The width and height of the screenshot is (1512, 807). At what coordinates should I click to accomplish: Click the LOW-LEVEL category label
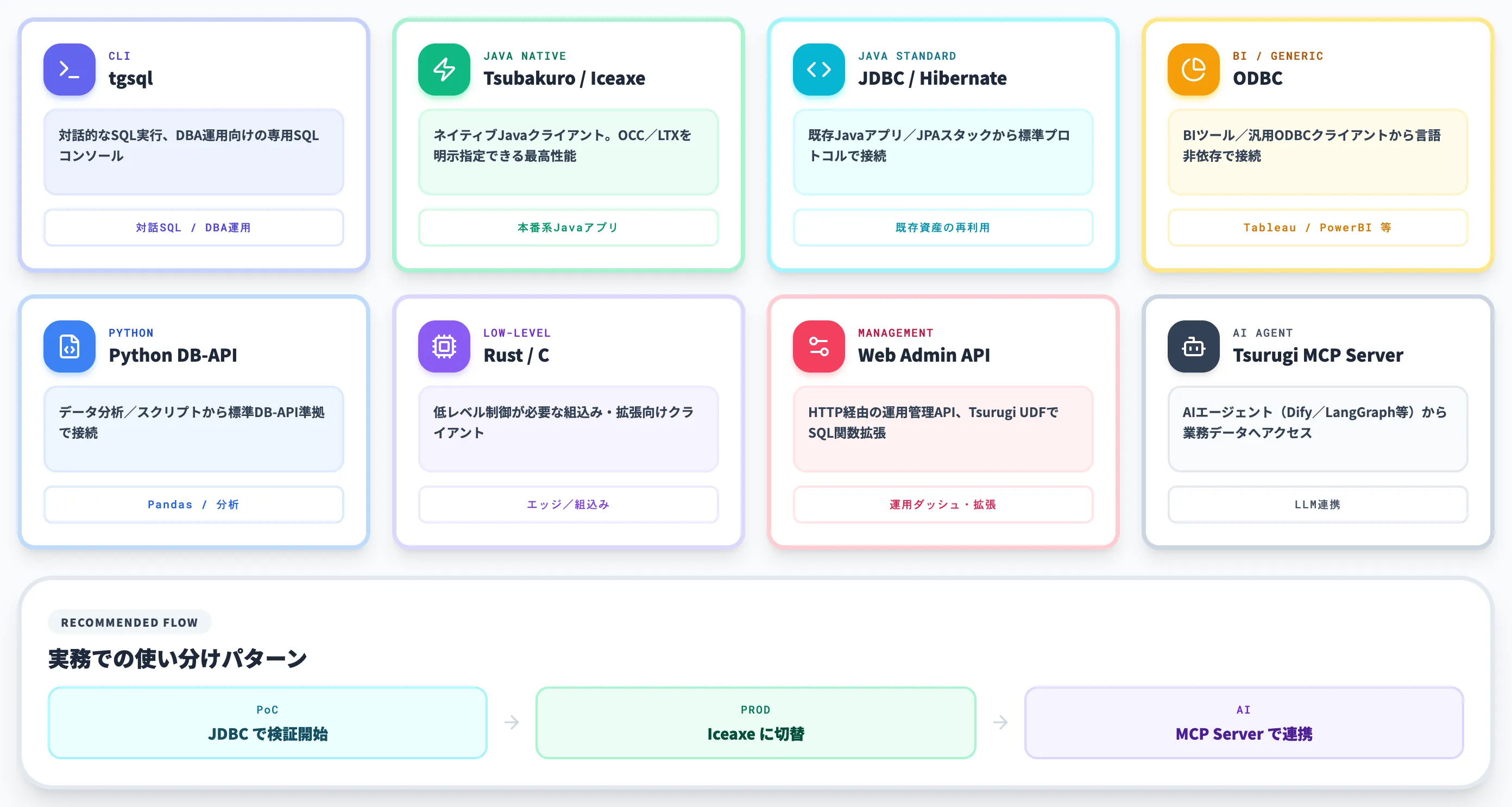(517, 333)
